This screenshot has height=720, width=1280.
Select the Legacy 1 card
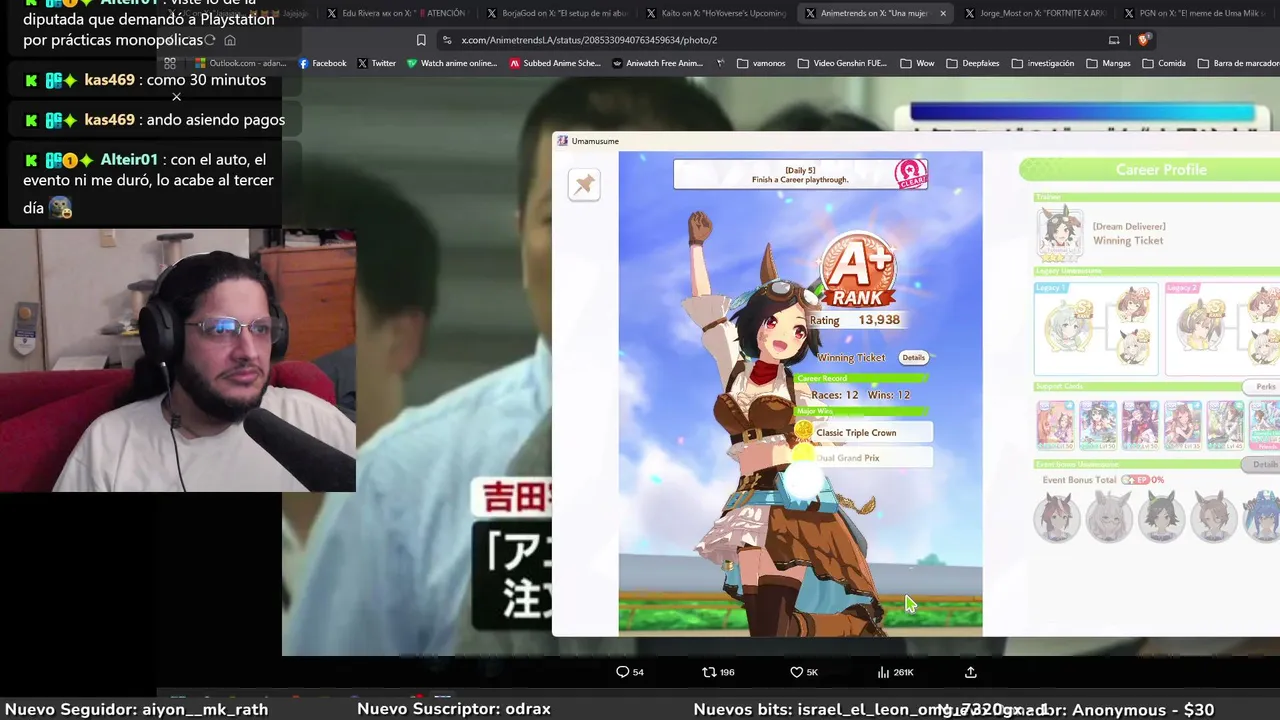coord(1096,329)
